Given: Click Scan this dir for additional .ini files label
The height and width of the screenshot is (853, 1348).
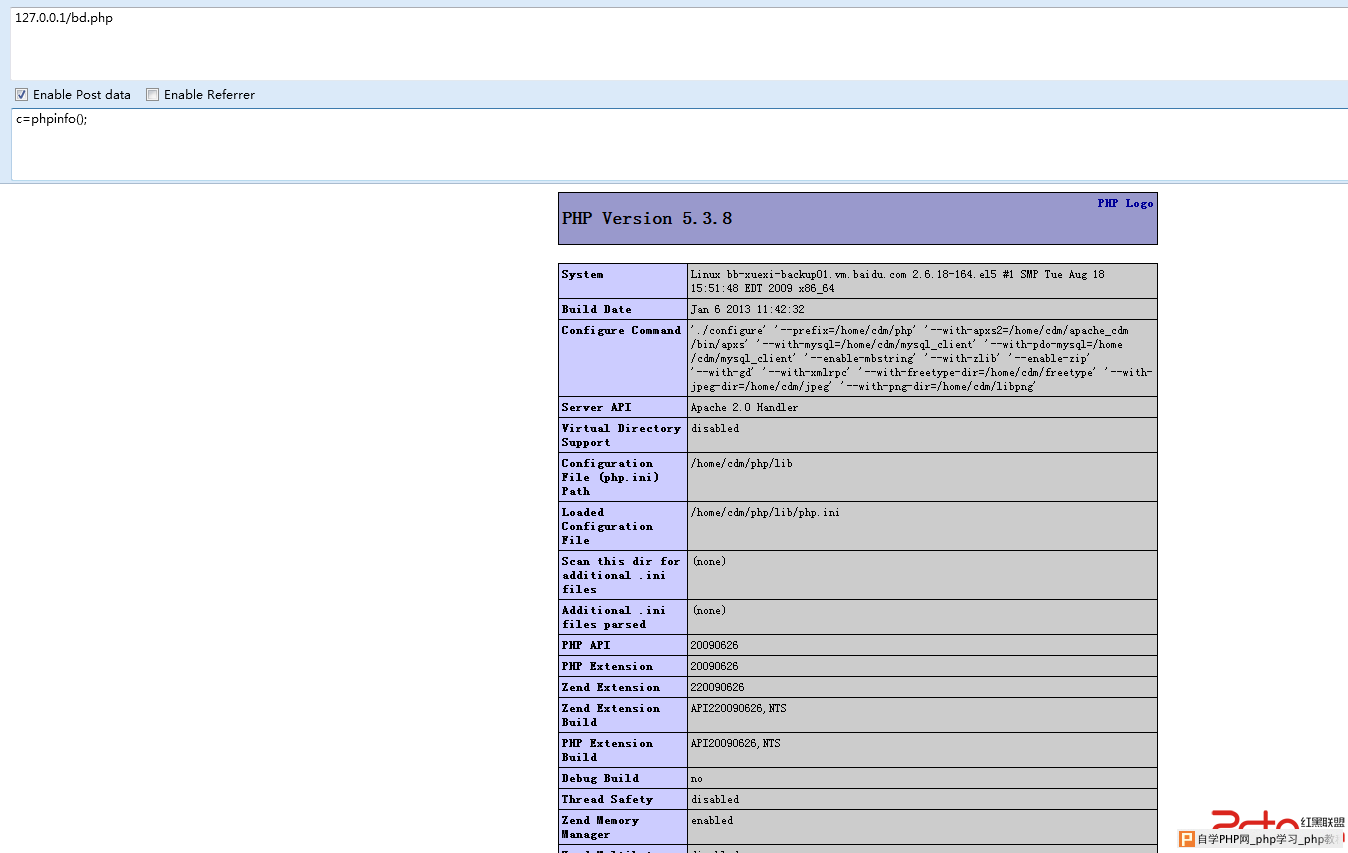Looking at the screenshot, I should coord(621,575).
